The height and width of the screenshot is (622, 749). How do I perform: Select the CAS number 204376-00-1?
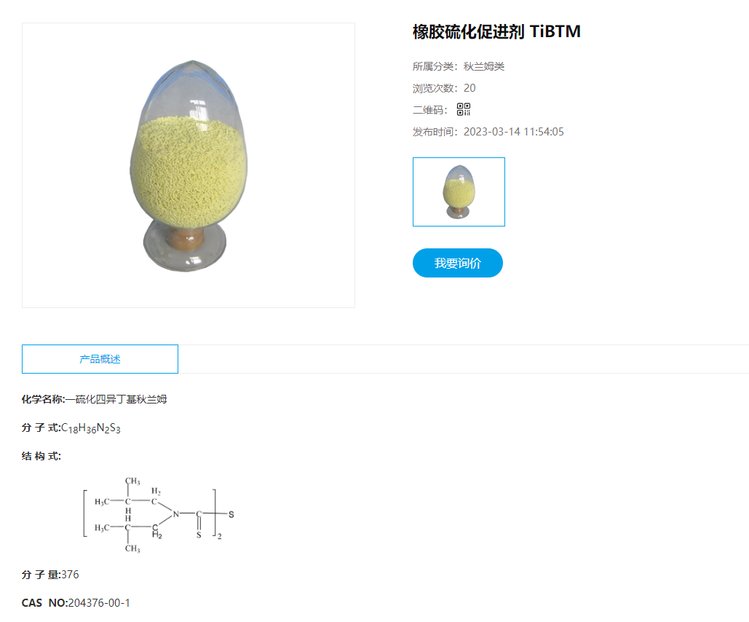coord(99,603)
